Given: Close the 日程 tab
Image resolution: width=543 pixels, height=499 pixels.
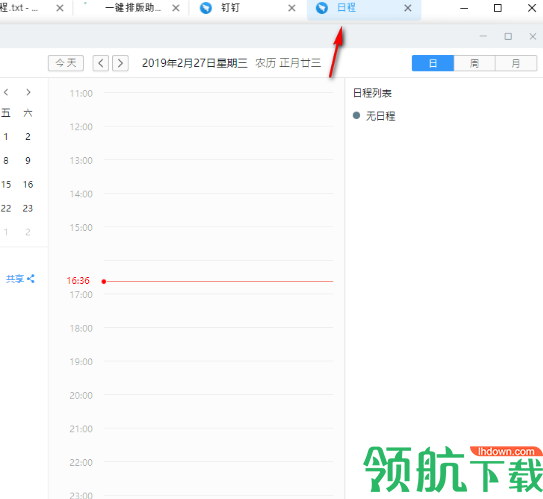Looking at the screenshot, I should coord(408,8).
